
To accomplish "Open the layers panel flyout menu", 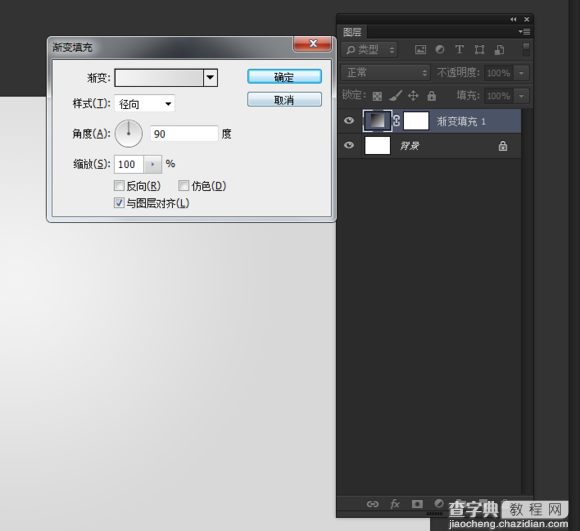I will [525, 32].
